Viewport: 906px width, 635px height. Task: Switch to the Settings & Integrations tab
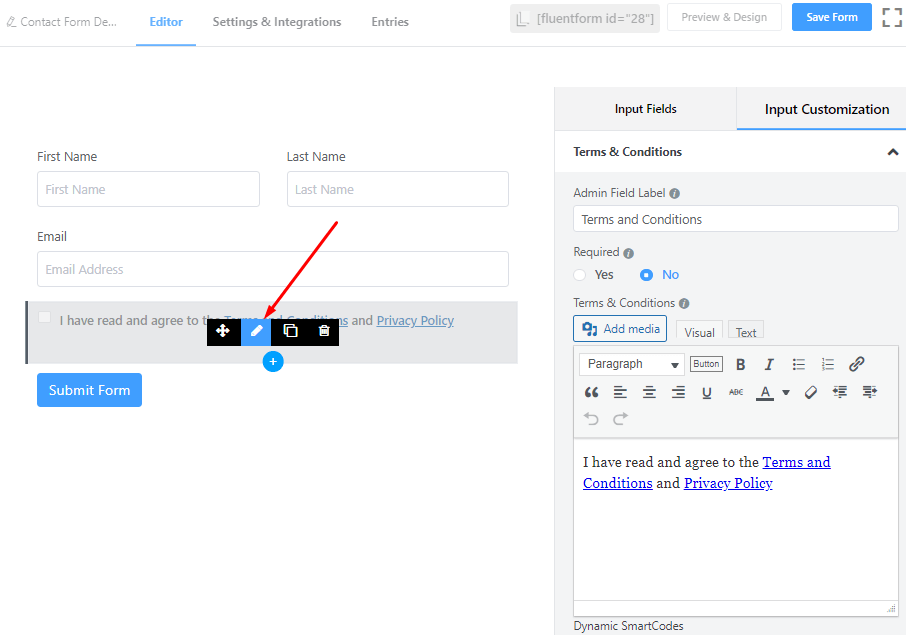point(276,21)
